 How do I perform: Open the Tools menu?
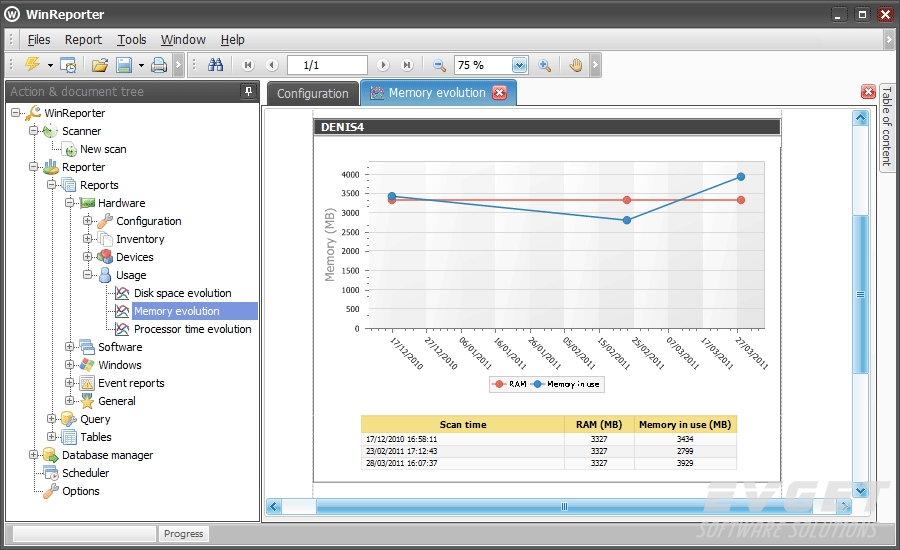pos(132,40)
